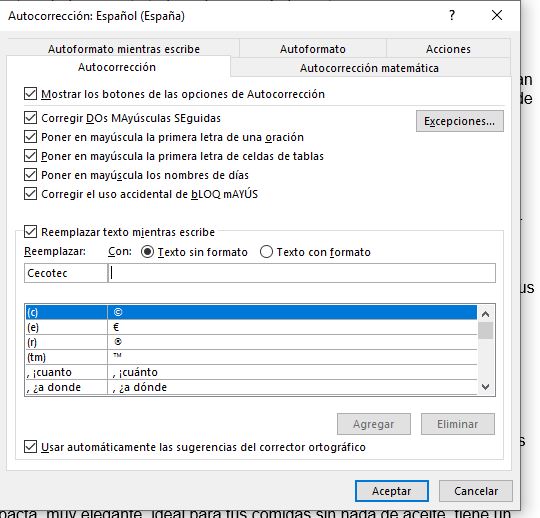Click Aceptar to confirm

click(x=392, y=491)
